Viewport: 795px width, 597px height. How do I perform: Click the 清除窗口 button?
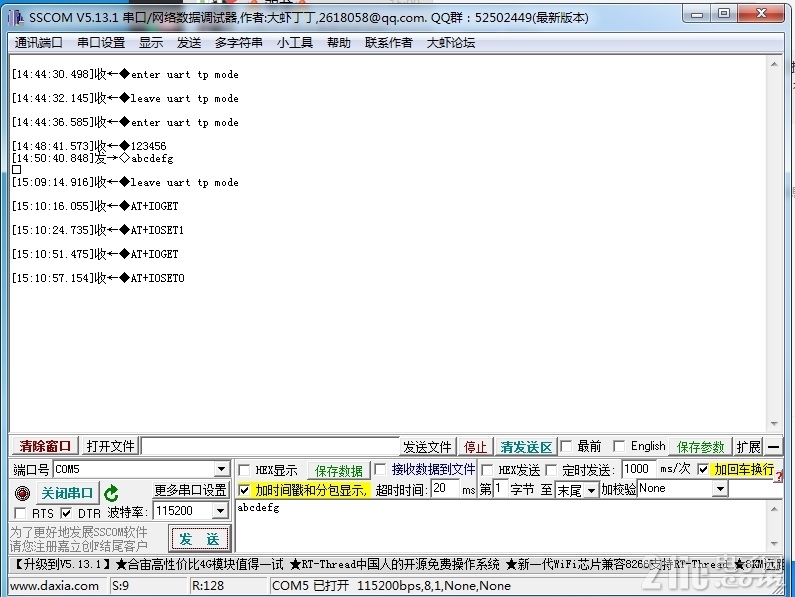pos(45,446)
